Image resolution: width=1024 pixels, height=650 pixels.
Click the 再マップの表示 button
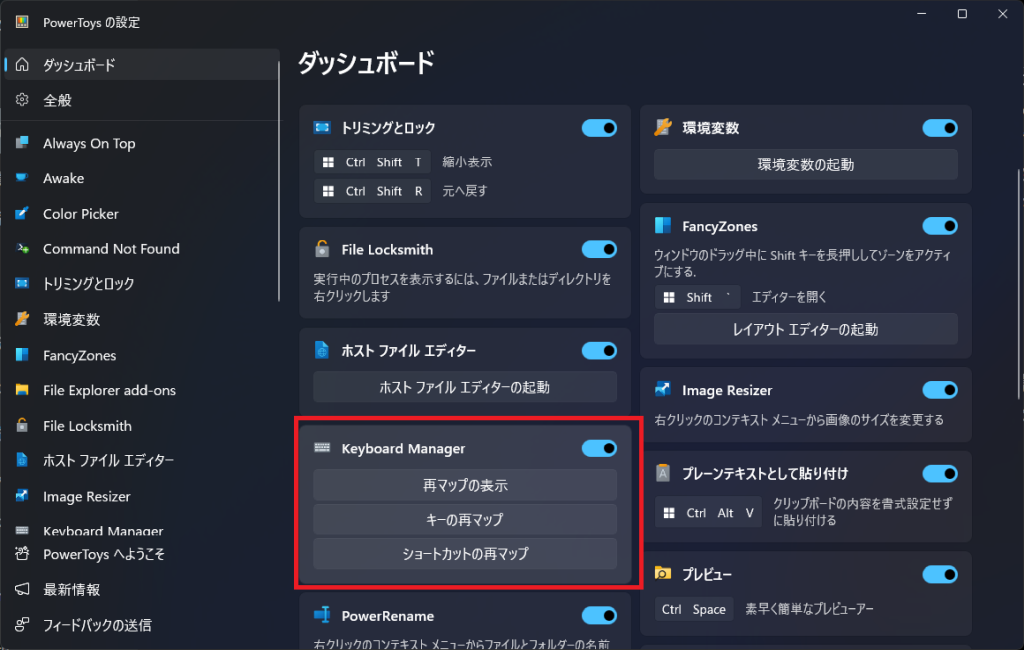click(x=465, y=485)
